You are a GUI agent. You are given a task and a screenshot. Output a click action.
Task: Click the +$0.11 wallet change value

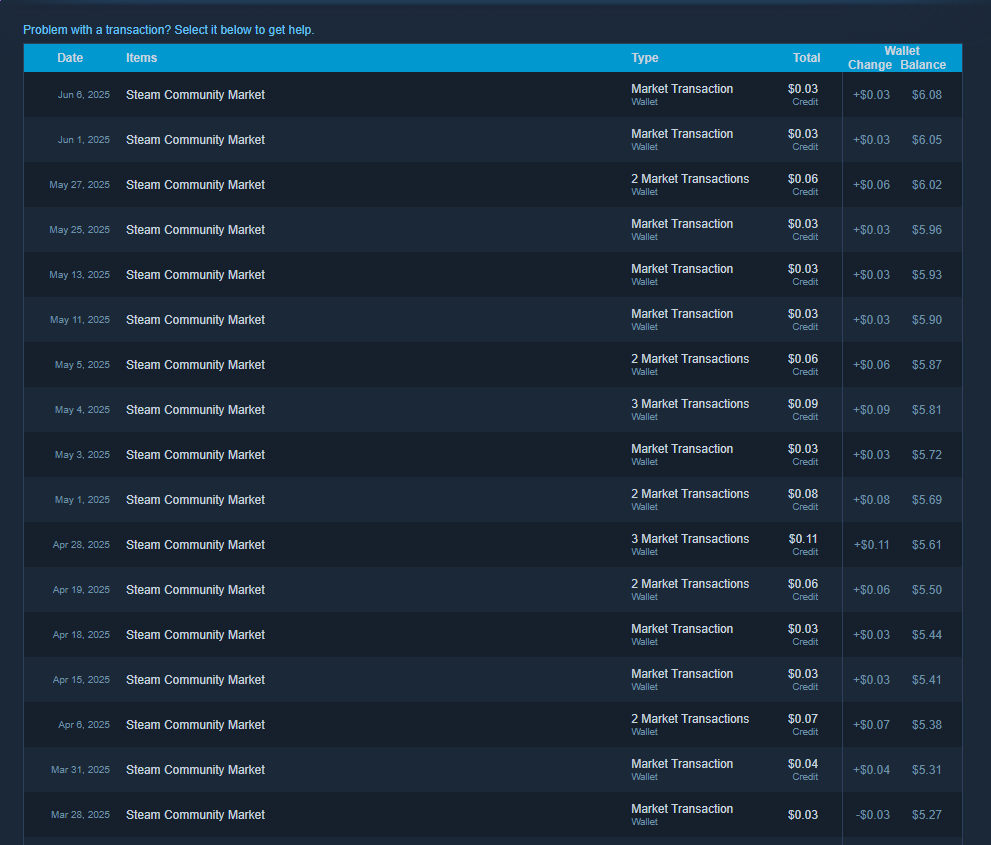coord(872,545)
